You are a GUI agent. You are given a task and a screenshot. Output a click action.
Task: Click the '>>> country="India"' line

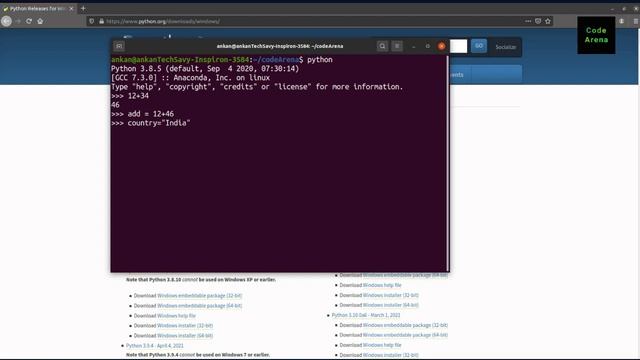(x=151, y=123)
